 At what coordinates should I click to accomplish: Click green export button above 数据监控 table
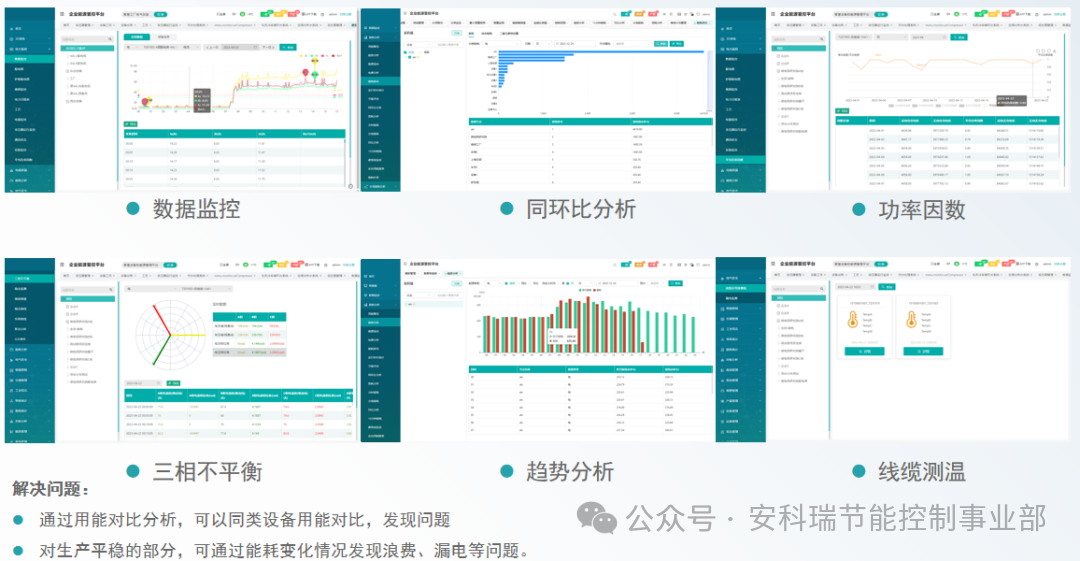pyautogui.click(x=131, y=124)
